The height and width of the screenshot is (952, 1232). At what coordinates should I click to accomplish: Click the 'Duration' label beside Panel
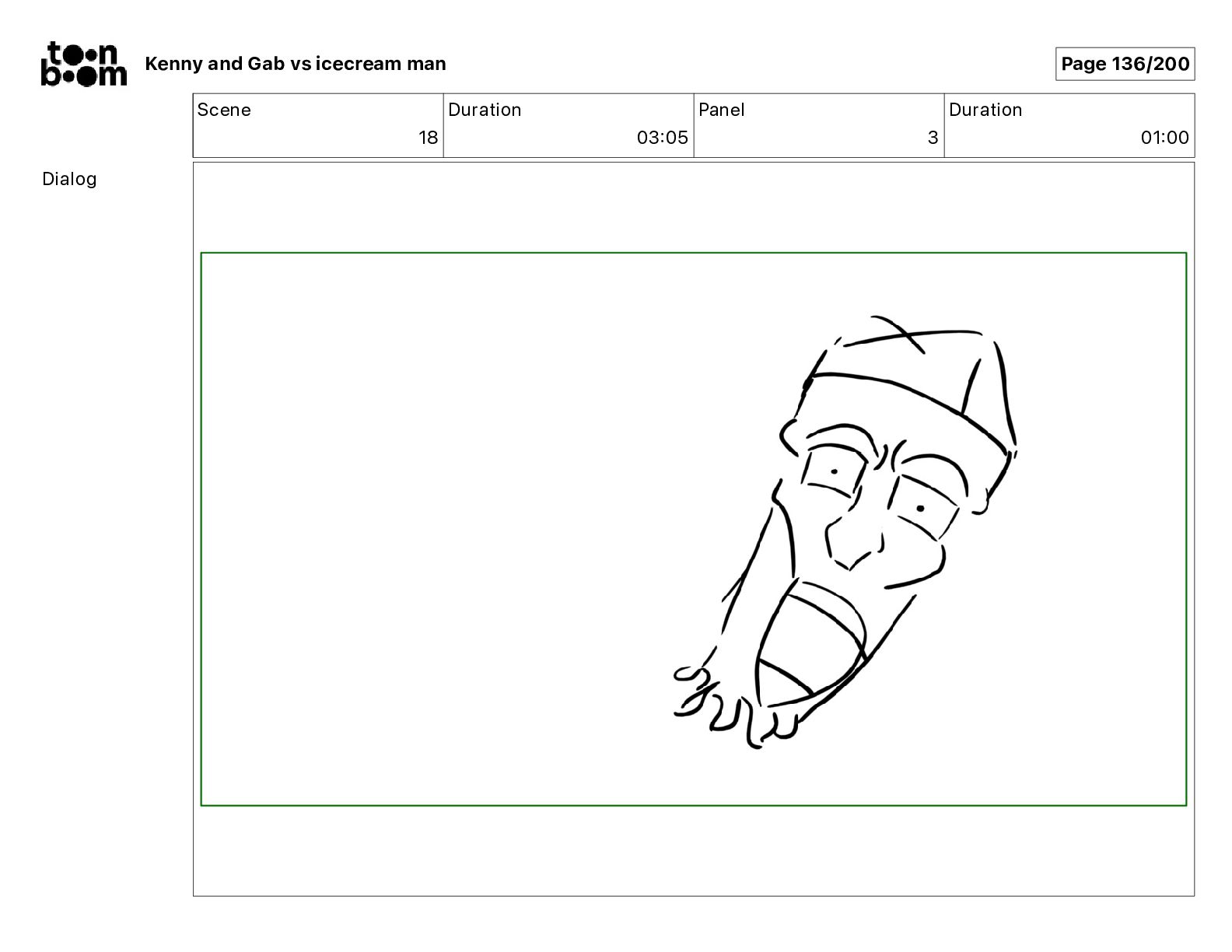point(985,110)
